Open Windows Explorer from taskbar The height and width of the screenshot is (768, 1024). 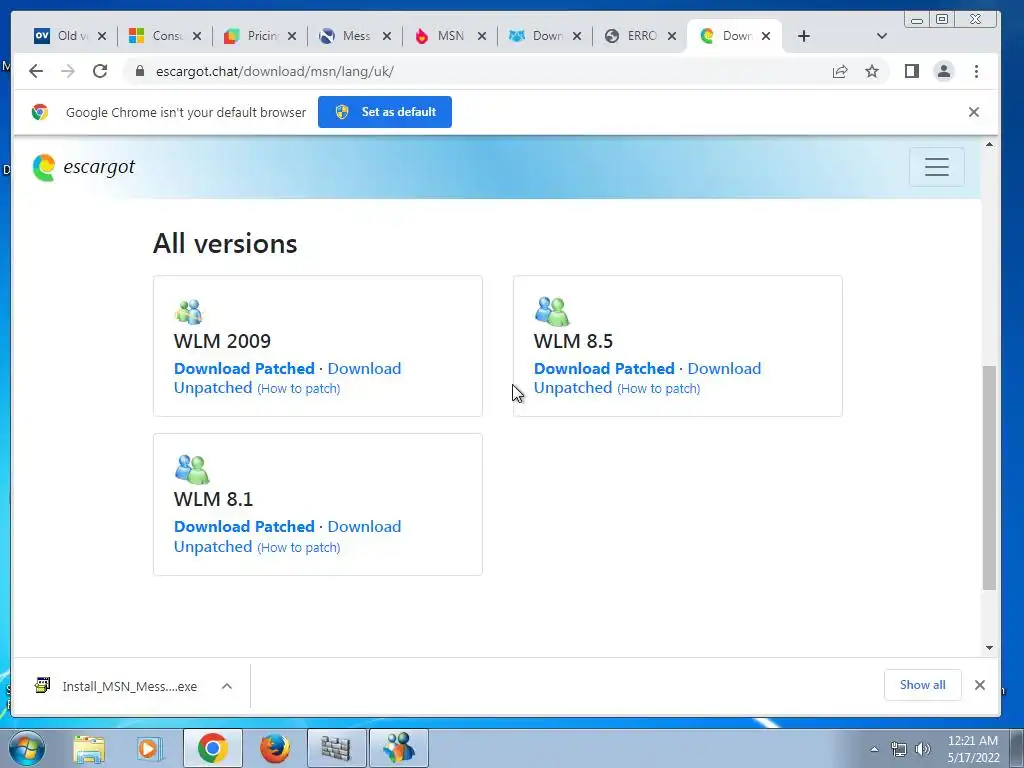[x=89, y=748]
